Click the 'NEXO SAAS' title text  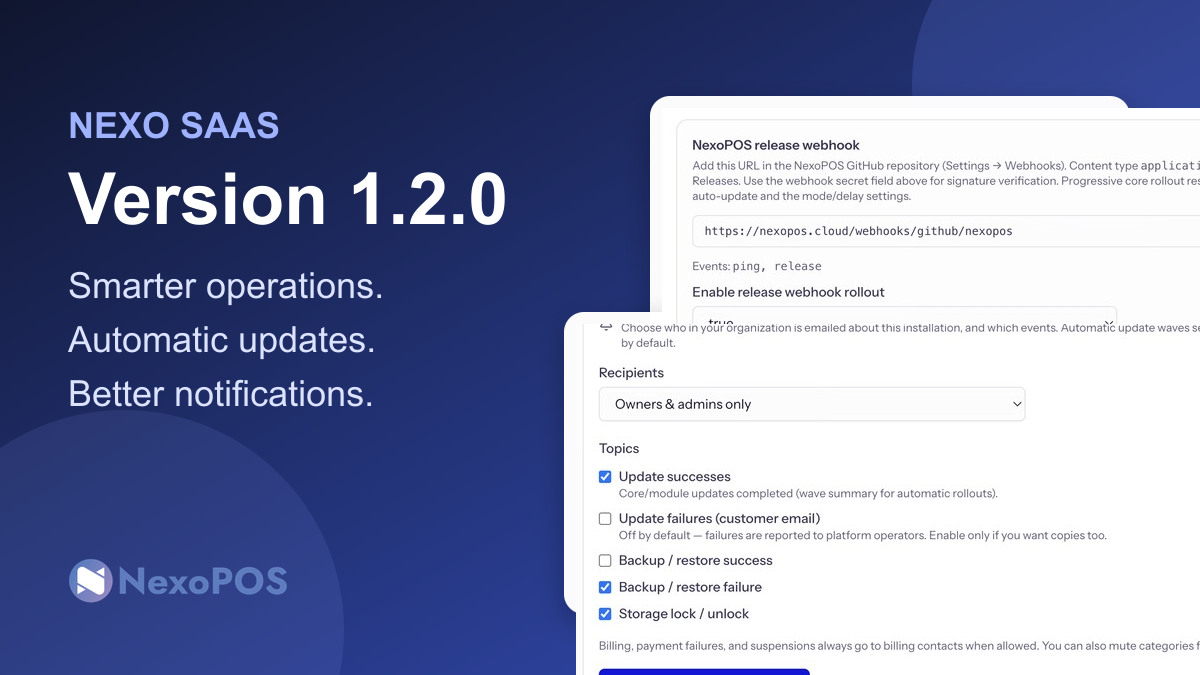point(174,126)
